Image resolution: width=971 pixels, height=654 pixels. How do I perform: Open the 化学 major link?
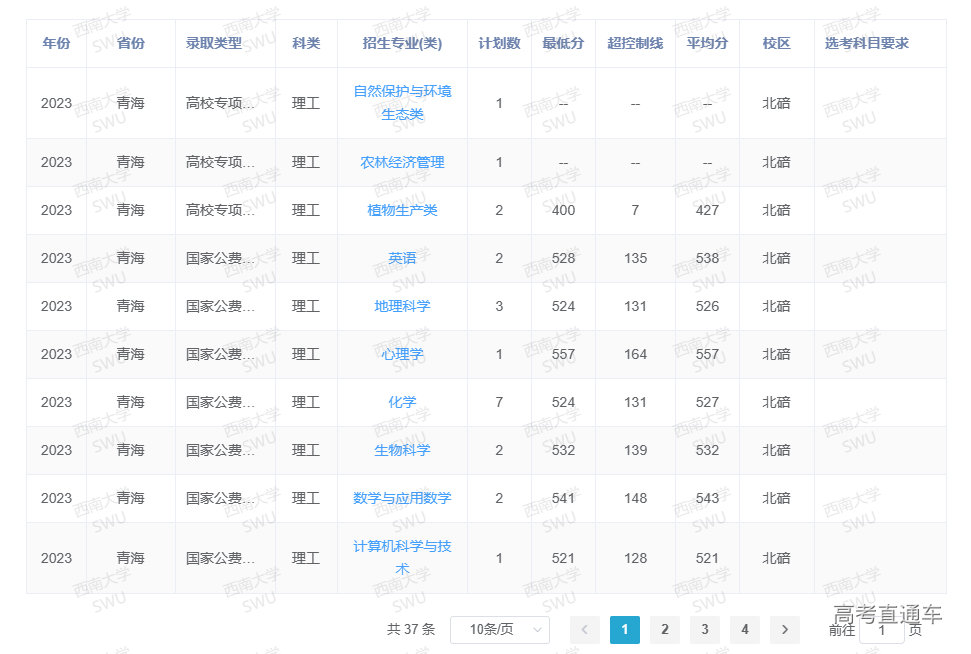401,402
